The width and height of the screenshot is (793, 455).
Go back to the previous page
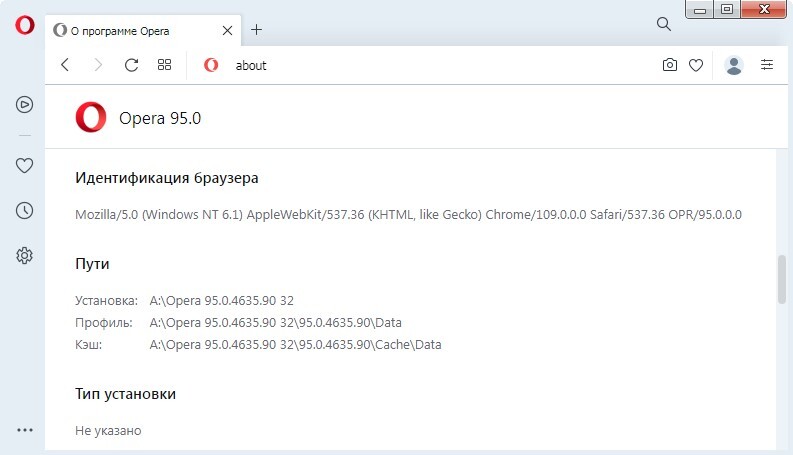click(65, 65)
